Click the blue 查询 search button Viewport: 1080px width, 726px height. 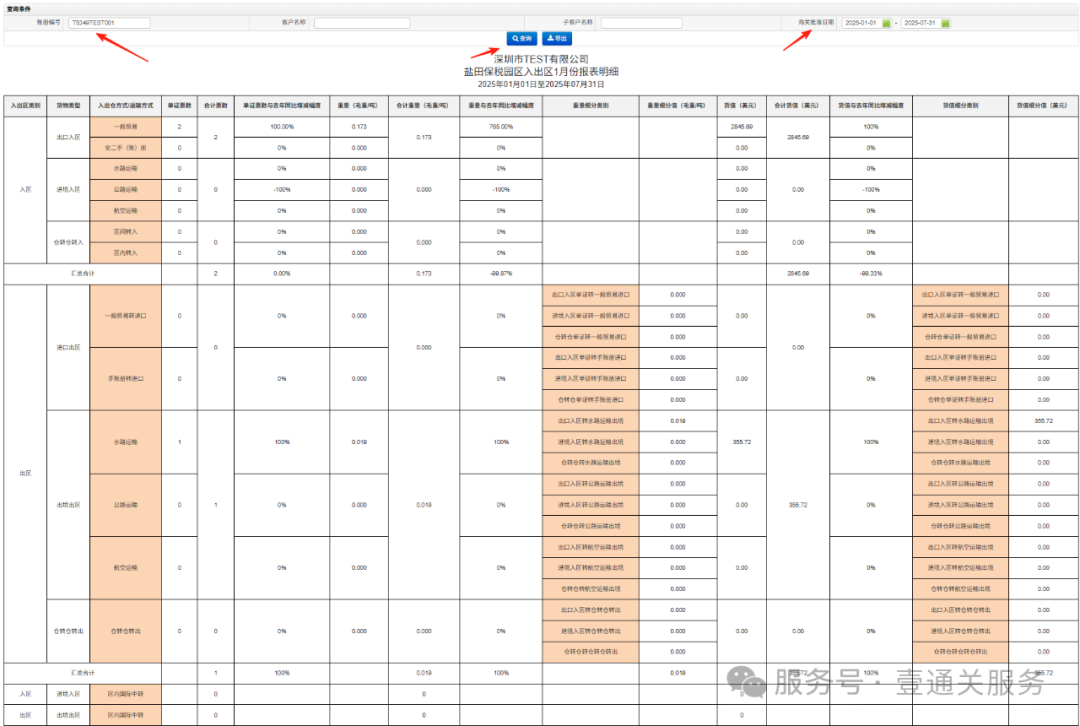point(522,39)
